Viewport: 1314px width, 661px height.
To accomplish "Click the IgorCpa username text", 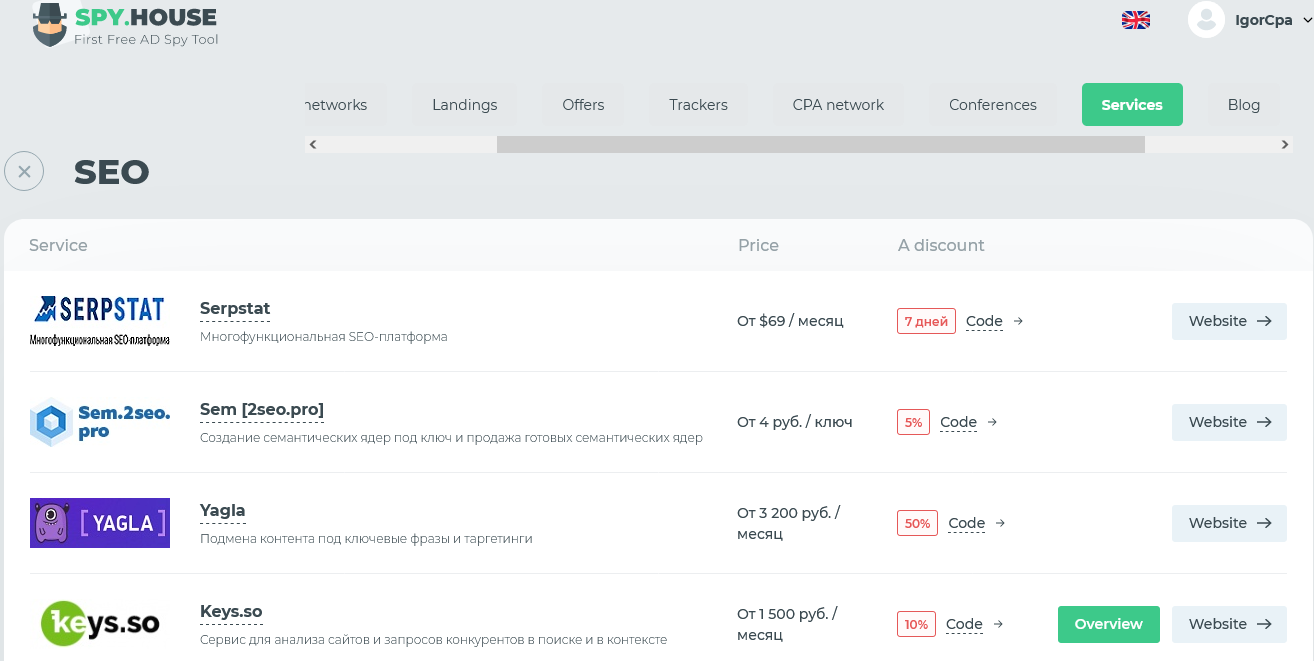I will pos(1264,20).
